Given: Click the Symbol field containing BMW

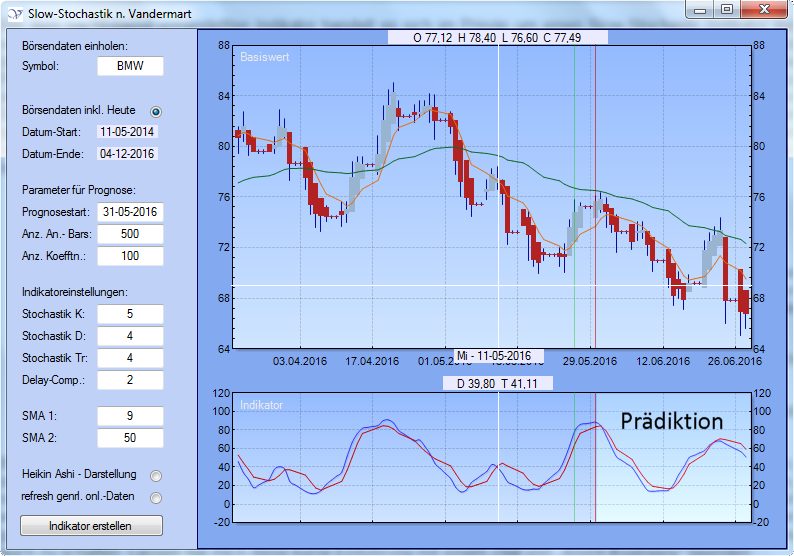Looking at the screenshot, I should click(130, 67).
